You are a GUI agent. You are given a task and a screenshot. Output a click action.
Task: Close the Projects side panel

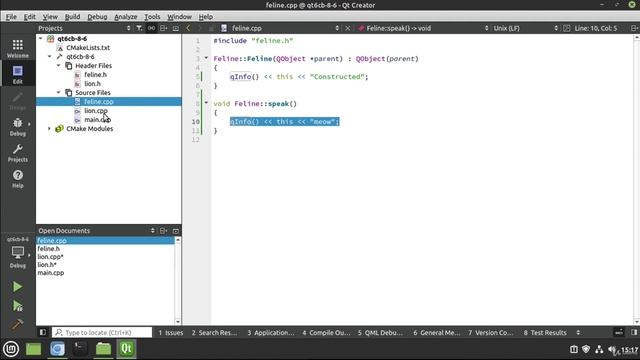point(176,28)
